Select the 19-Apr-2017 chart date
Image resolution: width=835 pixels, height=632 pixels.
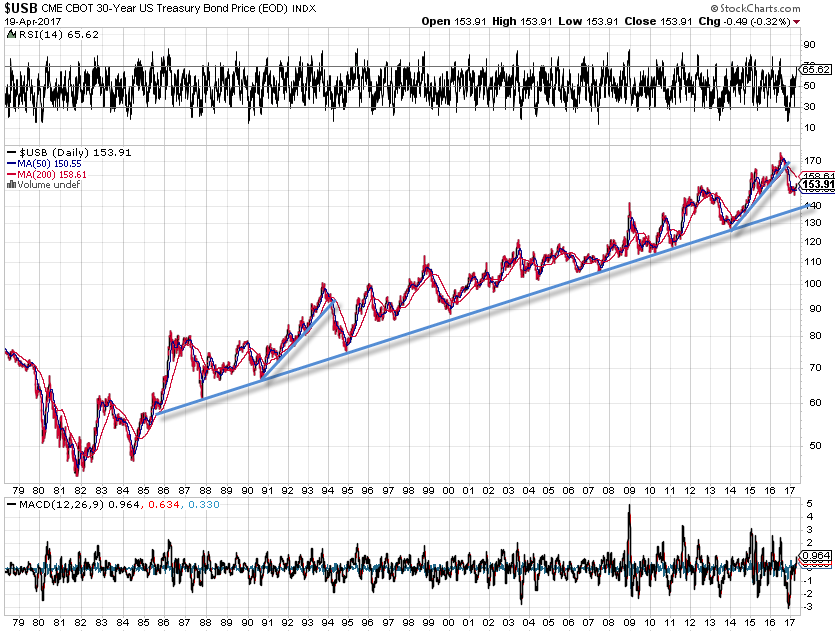pyautogui.click(x=32, y=22)
